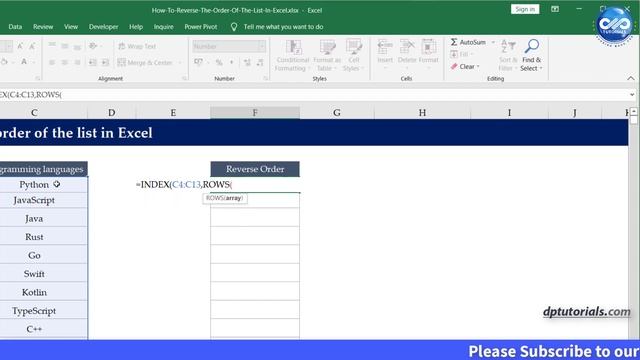Expand the Merge & Center dropdown arrow
The width and height of the screenshot is (640, 360).
[x=180, y=62]
